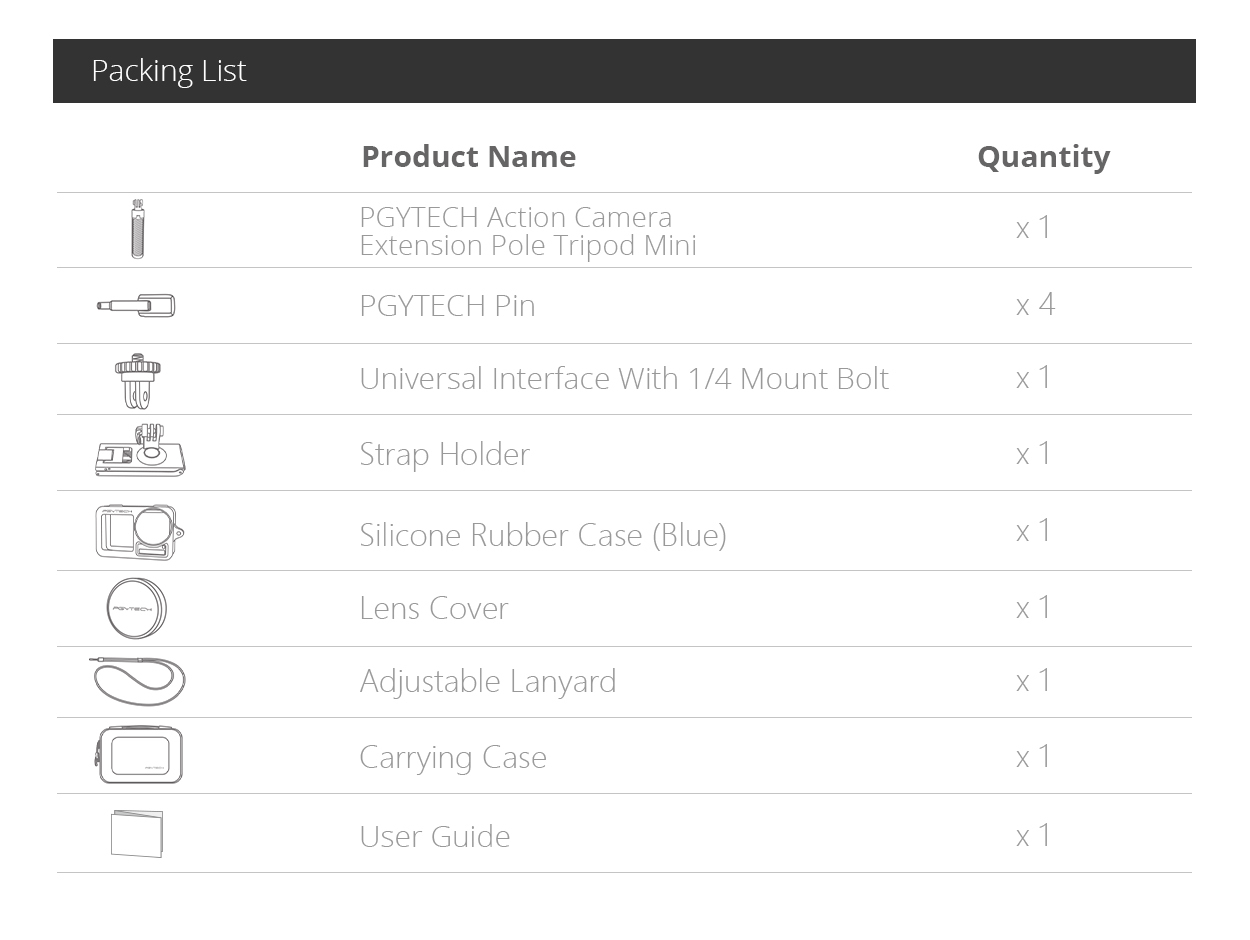Select the Product Name column header
Screen dimensions: 1250x940
[468, 156]
